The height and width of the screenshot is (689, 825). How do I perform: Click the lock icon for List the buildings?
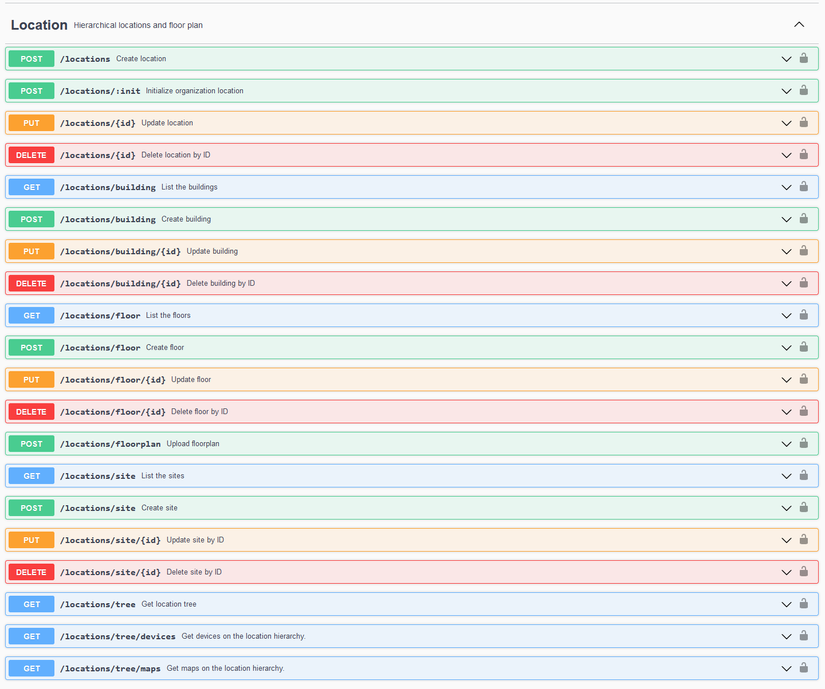(803, 187)
